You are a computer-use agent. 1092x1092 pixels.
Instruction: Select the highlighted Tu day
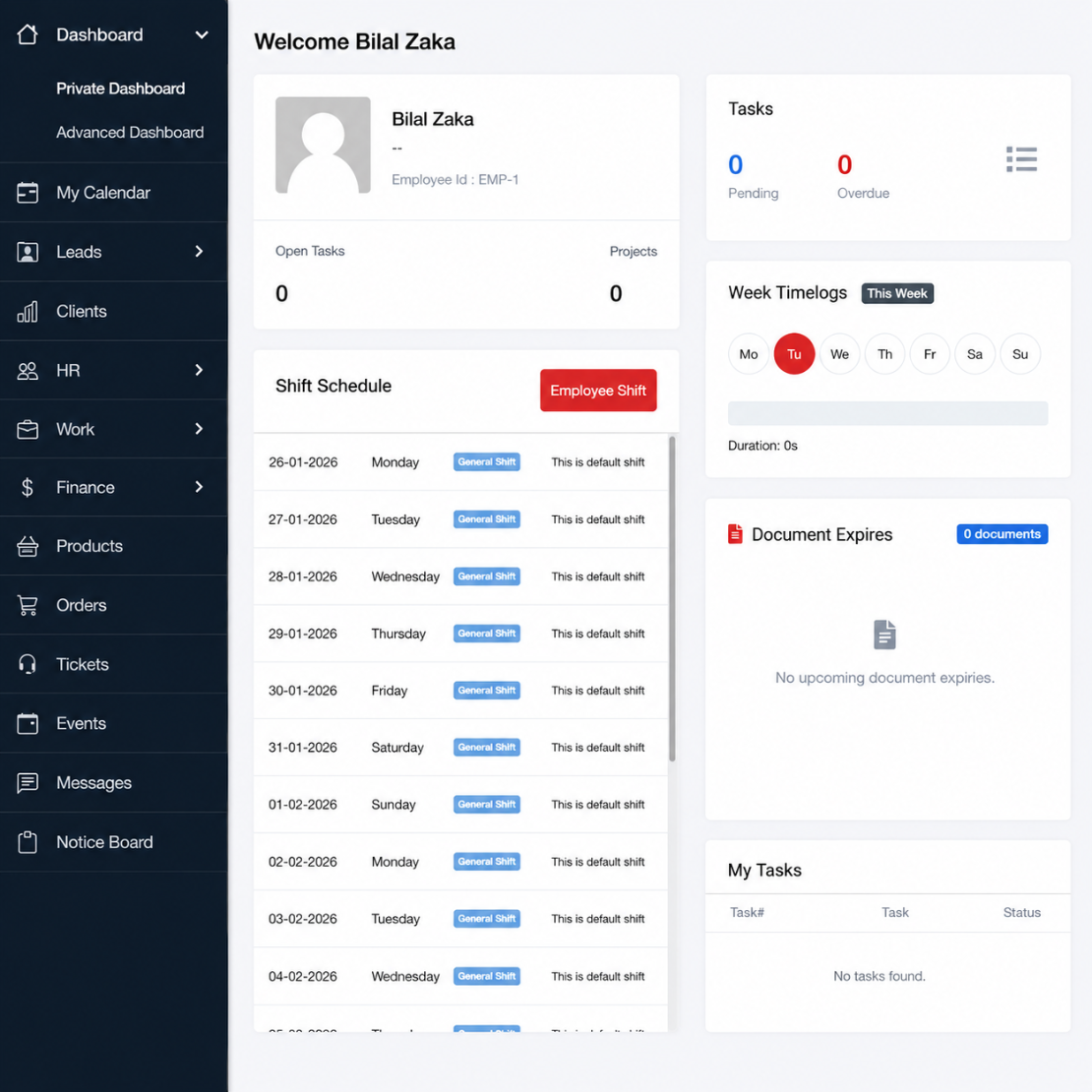click(x=794, y=354)
